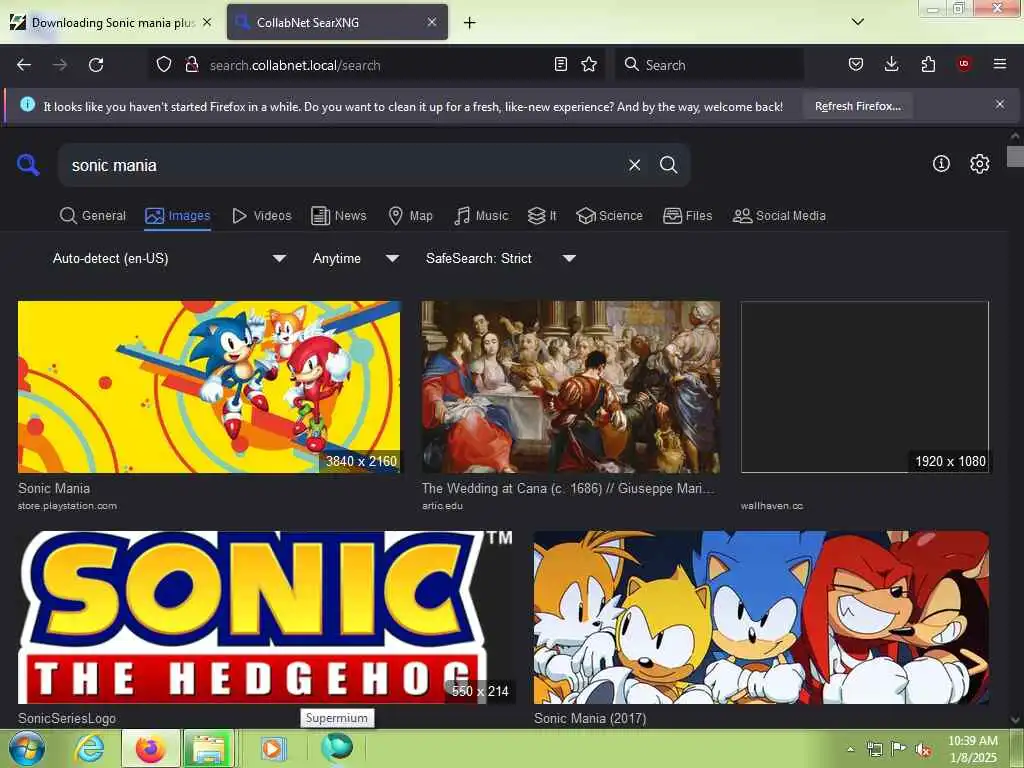Open Firefox from the taskbar
Image resolution: width=1024 pixels, height=768 pixels.
pyautogui.click(x=150, y=748)
